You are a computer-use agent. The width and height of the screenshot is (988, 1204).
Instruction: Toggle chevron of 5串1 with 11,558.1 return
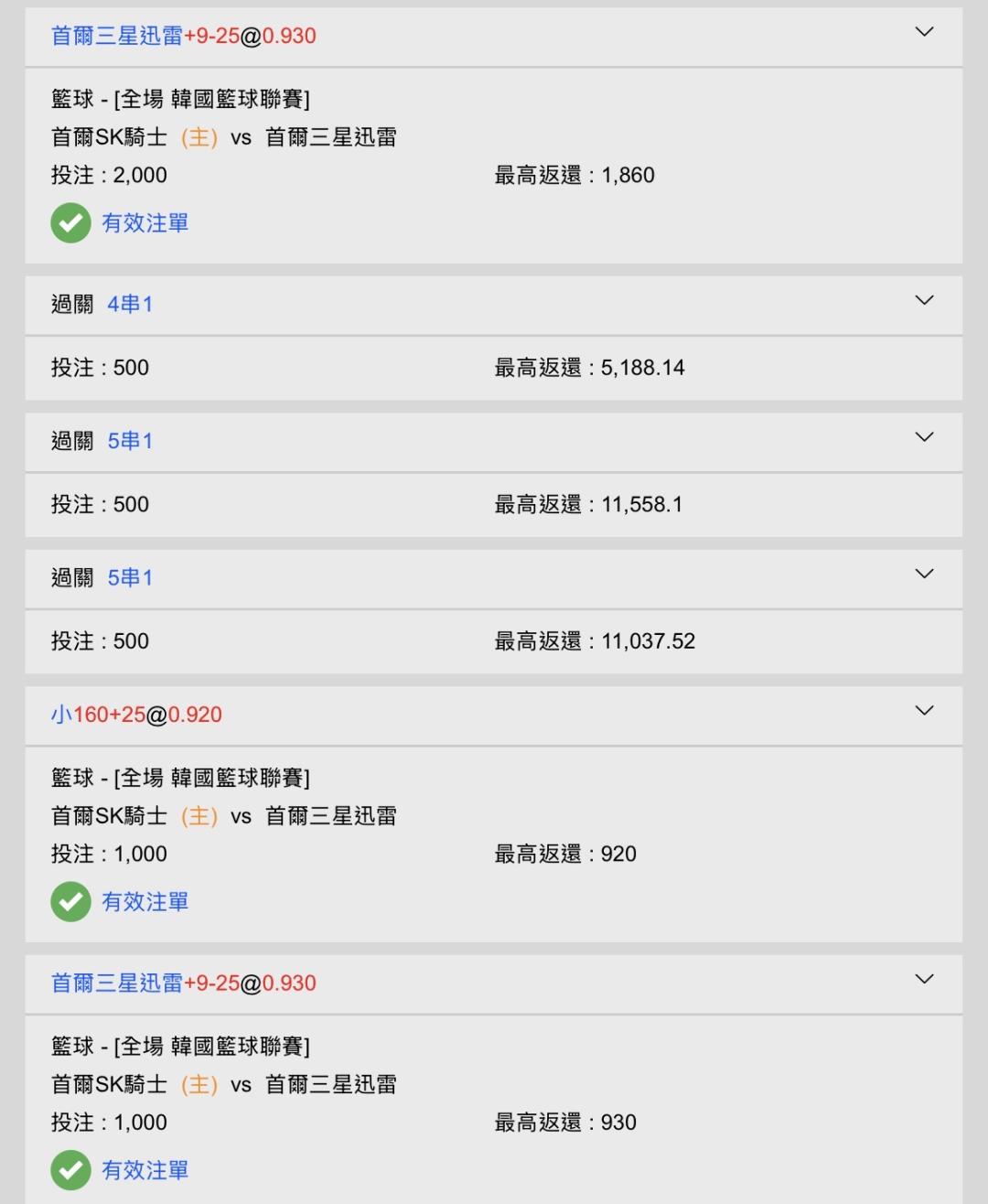[x=924, y=437]
